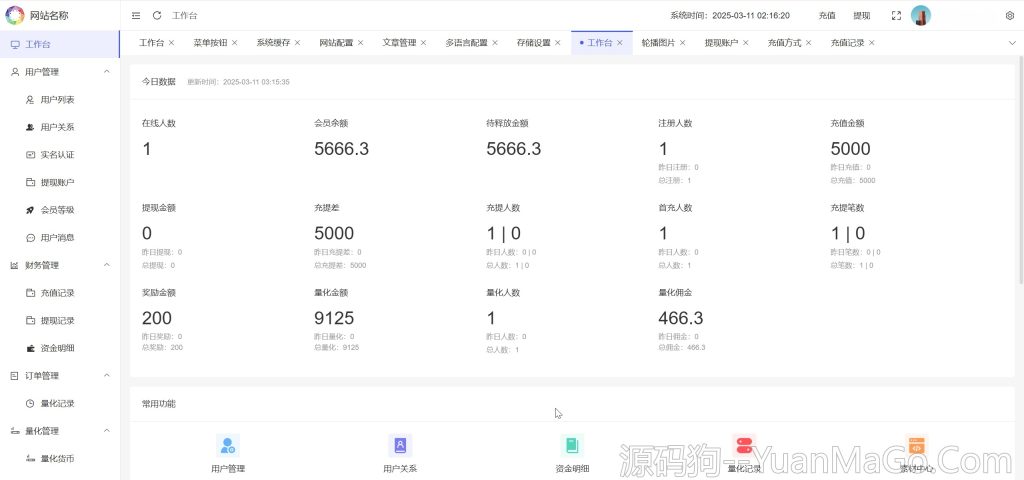Open 会员等级 in sidebar
The image size is (1024, 480).
tap(60, 210)
